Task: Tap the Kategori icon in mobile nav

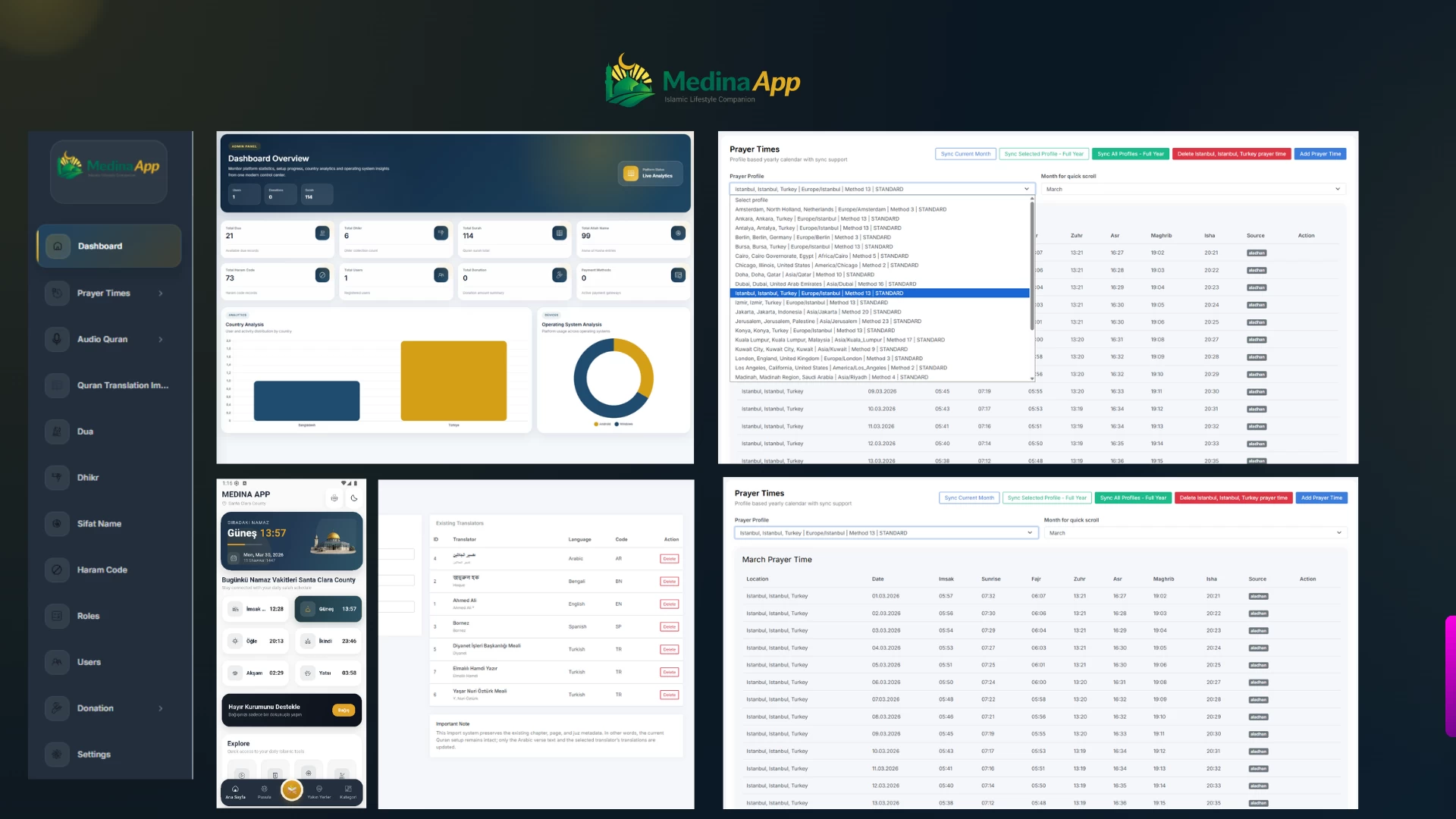Action: click(x=348, y=789)
